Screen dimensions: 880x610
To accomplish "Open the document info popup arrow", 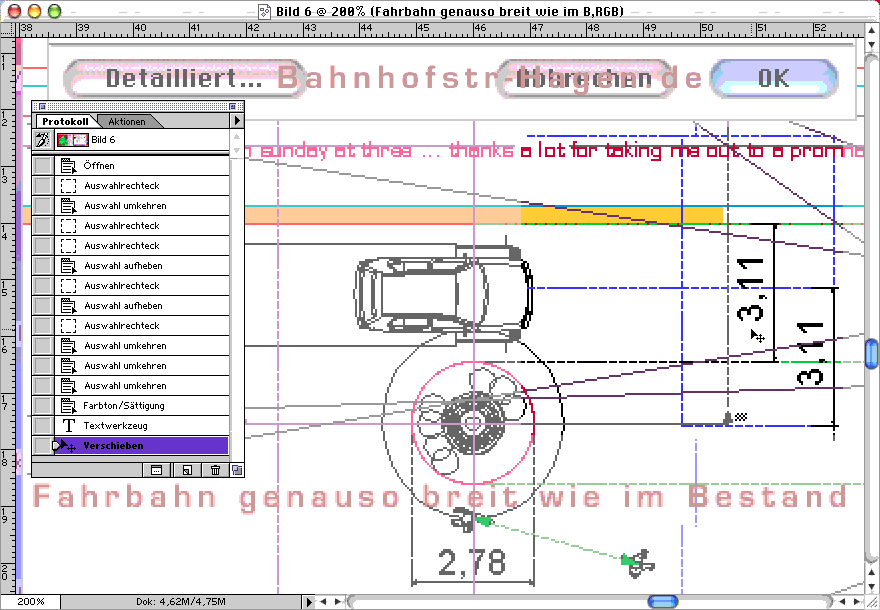I will [308, 602].
